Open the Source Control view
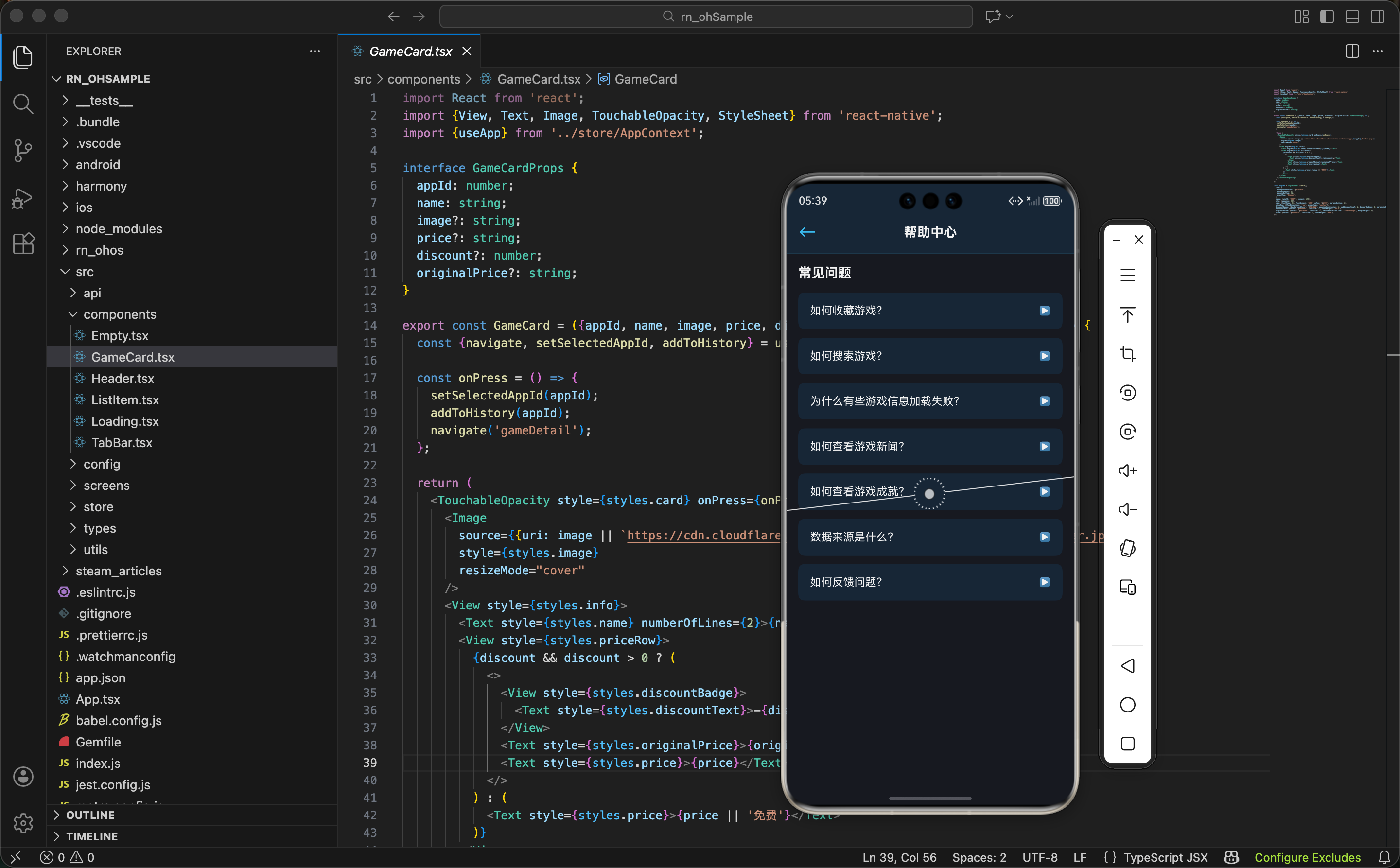The width and height of the screenshot is (1400, 868). (23, 150)
